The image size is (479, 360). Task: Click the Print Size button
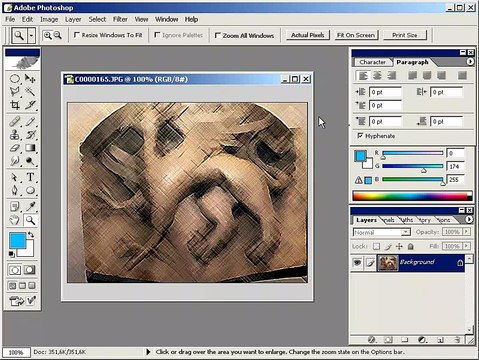pyautogui.click(x=405, y=35)
